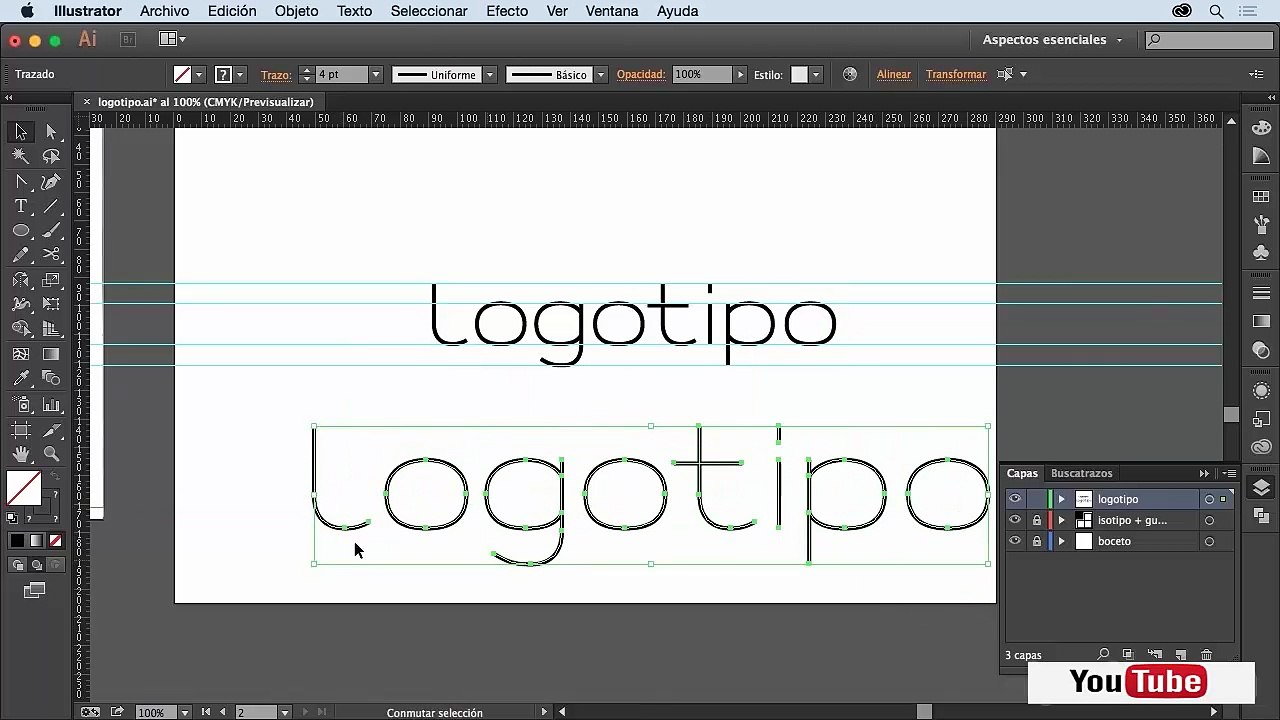Image resolution: width=1280 pixels, height=720 pixels.
Task: Expand the isotipo + gu... layer
Action: coord(1062,520)
